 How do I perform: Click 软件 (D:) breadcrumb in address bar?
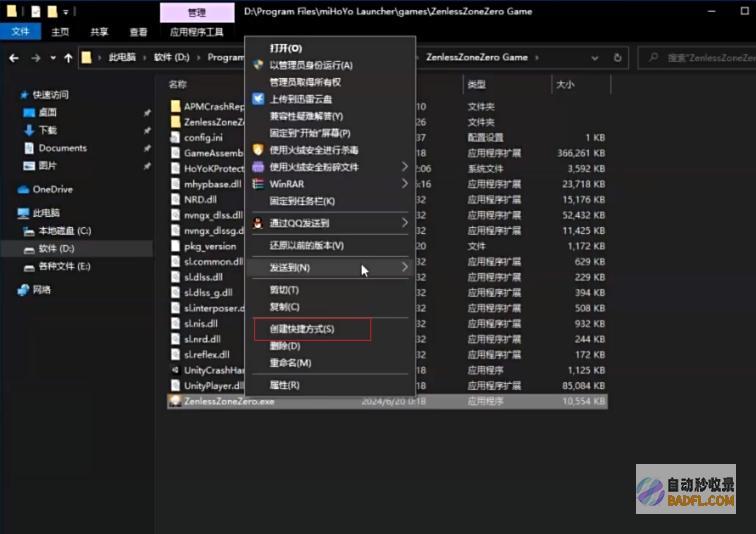point(171,57)
